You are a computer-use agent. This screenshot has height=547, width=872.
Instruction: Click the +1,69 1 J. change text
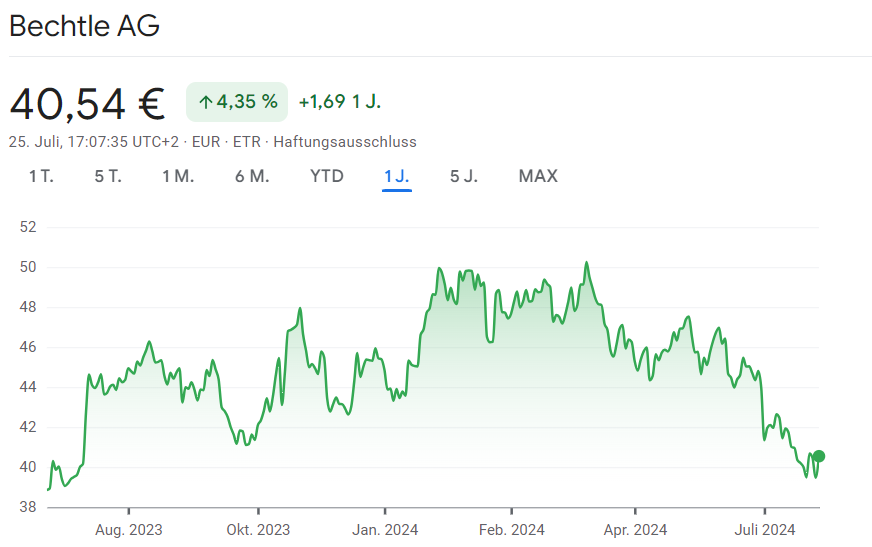(340, 102)
